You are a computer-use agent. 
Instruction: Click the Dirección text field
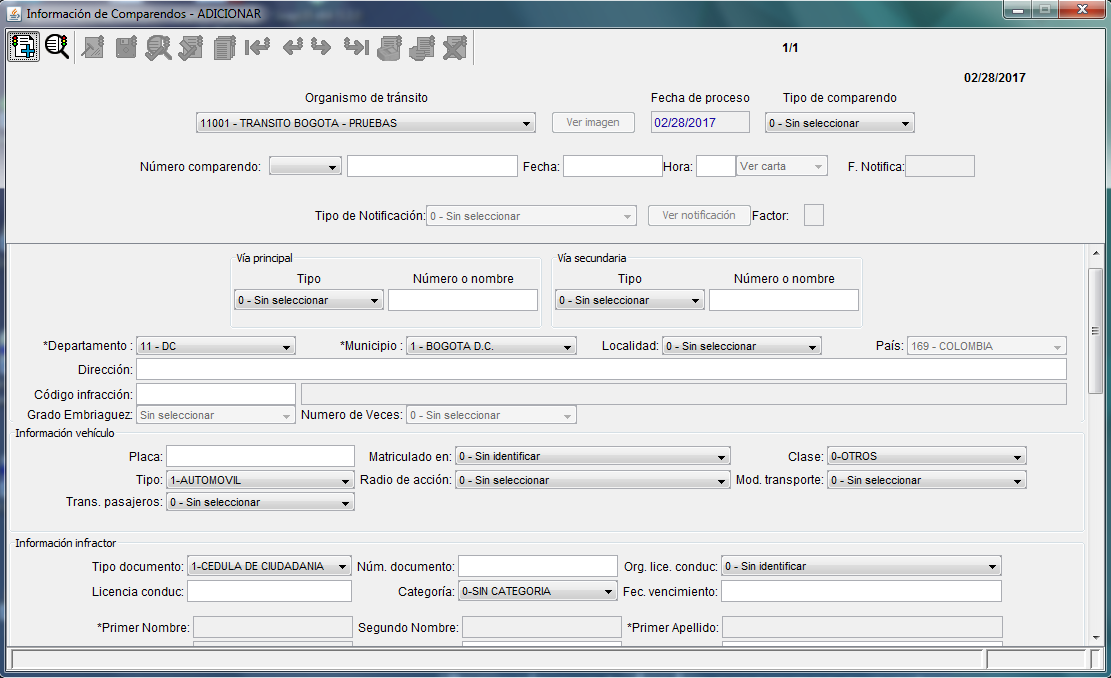601,370
